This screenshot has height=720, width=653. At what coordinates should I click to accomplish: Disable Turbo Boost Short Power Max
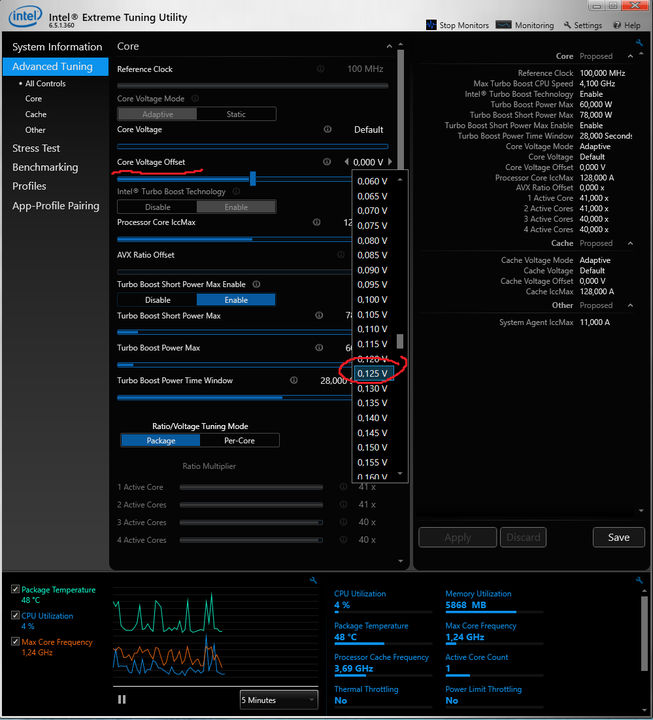(x=158, y=300)
